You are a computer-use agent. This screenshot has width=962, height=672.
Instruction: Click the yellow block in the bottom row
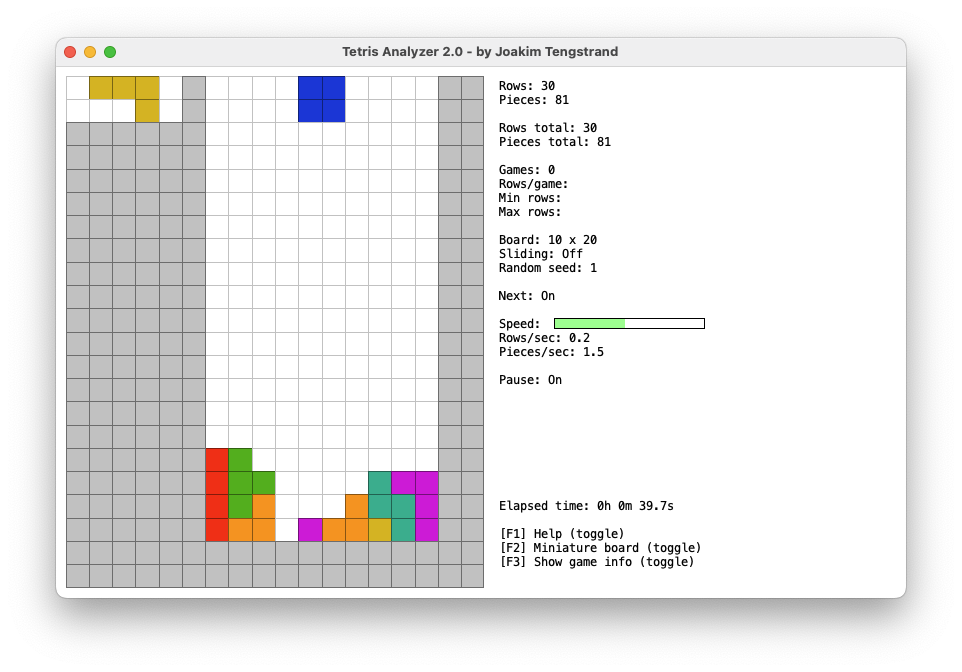(x=379, y=531)
